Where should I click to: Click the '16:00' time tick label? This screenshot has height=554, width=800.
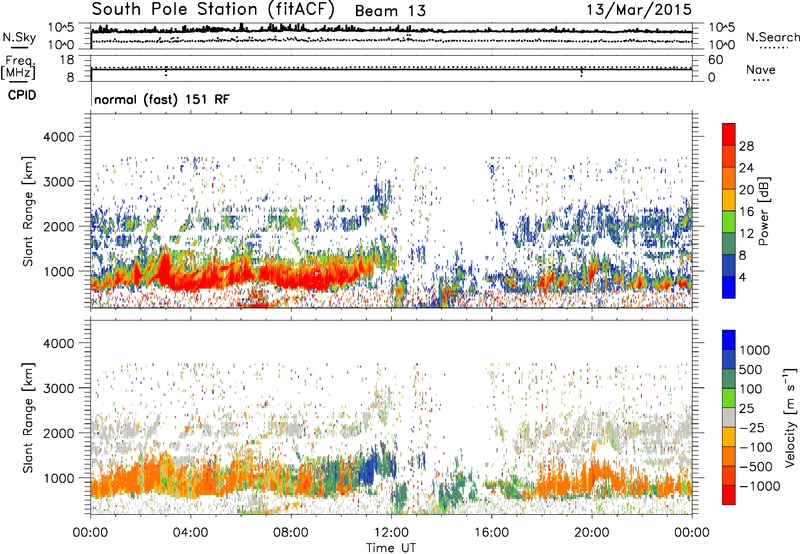(491, 533)
